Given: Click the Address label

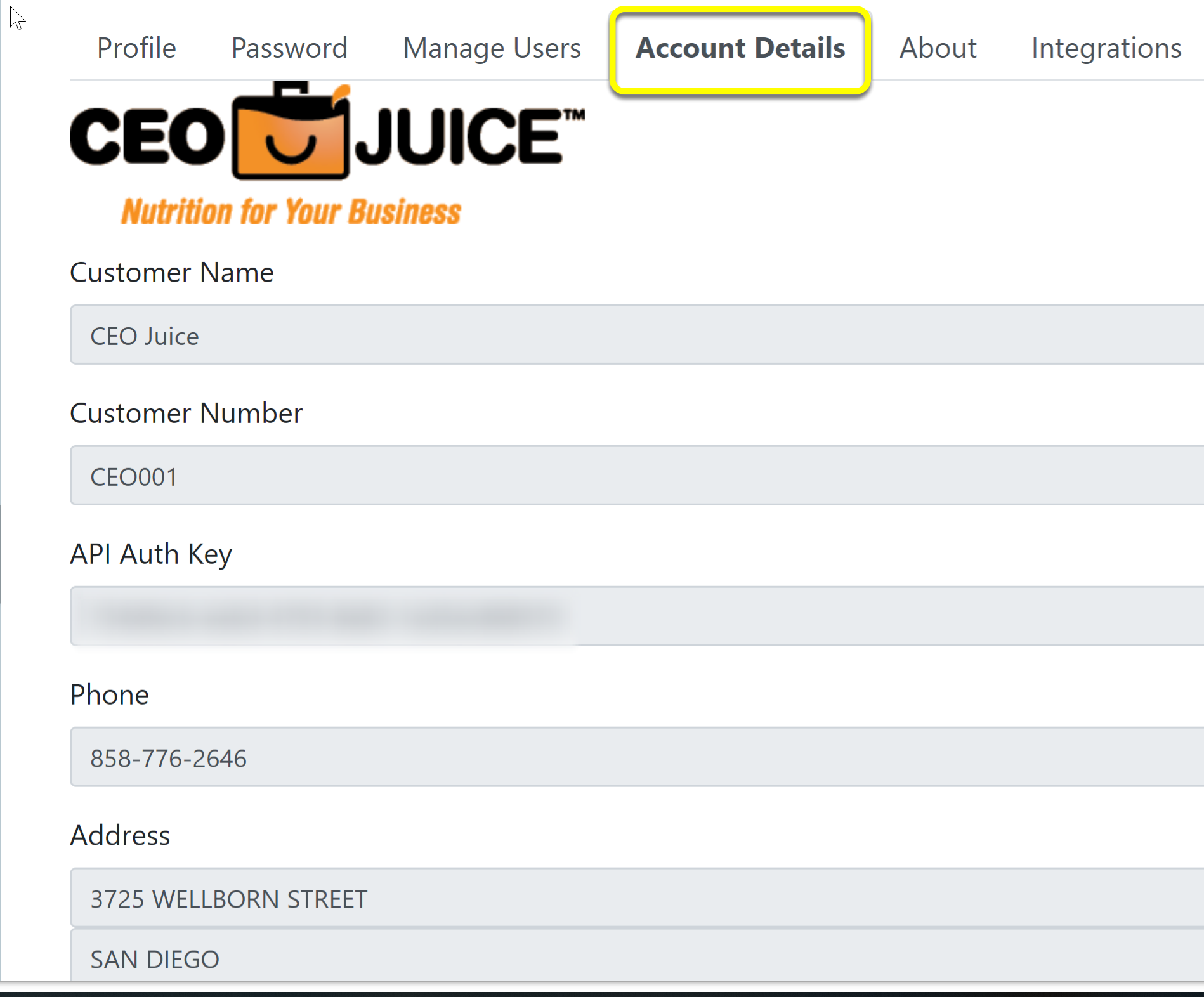Looking at the screenshot, I should click(x=120, y=836).
